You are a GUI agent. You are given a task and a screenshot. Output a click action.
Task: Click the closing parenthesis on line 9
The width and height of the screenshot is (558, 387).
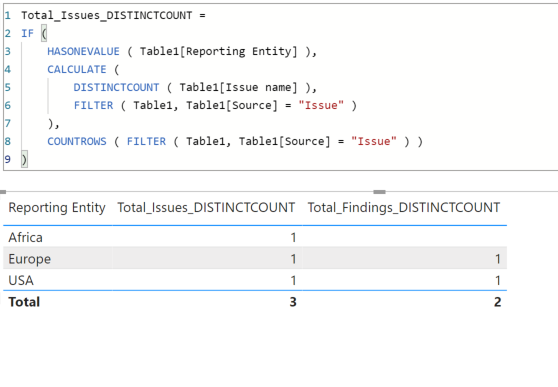(24, 159)
